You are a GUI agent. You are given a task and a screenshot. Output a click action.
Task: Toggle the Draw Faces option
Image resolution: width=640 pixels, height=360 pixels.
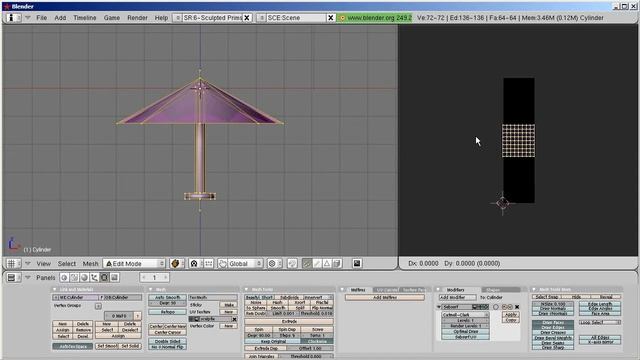(x=553, y=322)
